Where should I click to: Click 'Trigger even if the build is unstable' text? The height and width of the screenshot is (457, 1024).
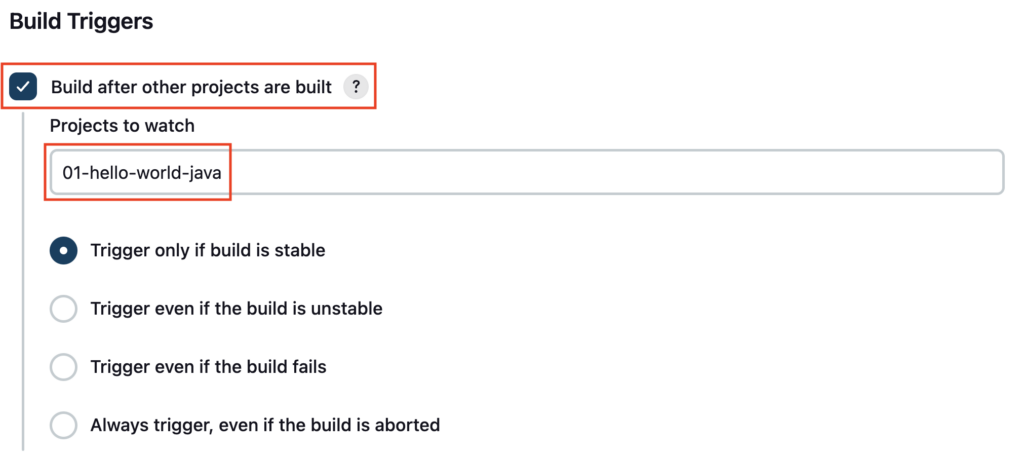point(236,308)
